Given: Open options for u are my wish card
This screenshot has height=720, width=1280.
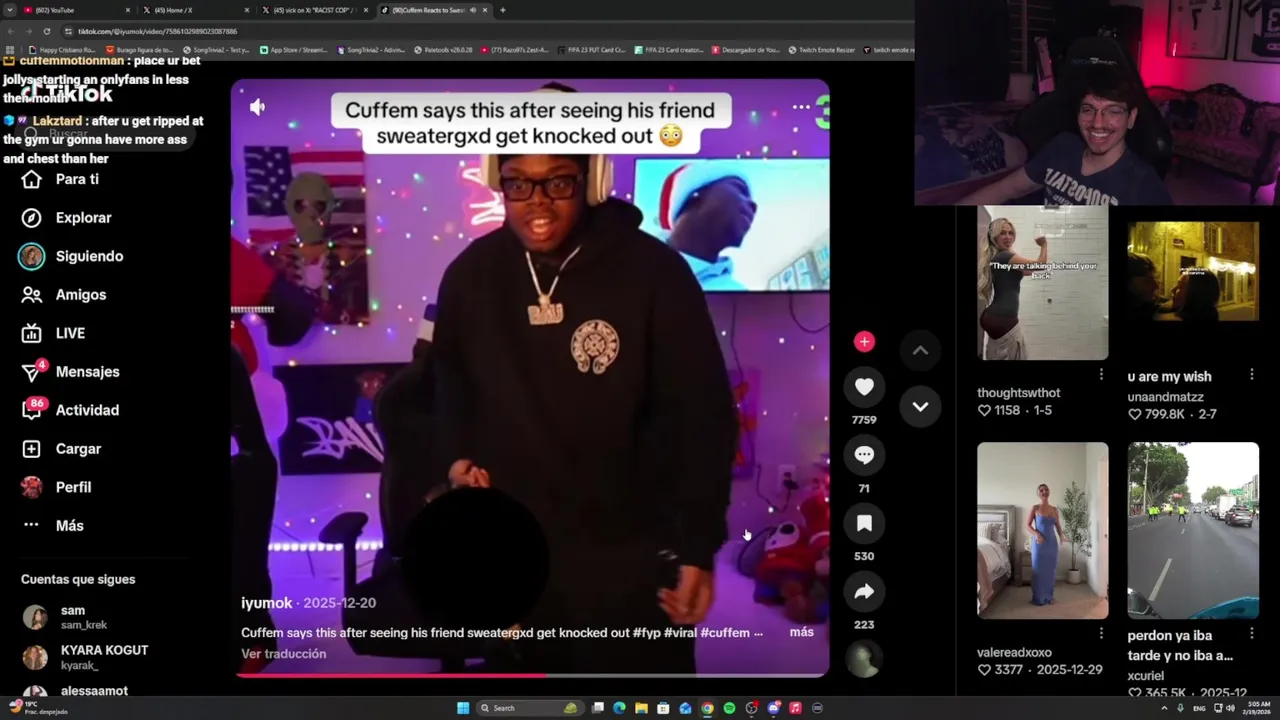Looking at the screenshot, I should [1251, 375].
